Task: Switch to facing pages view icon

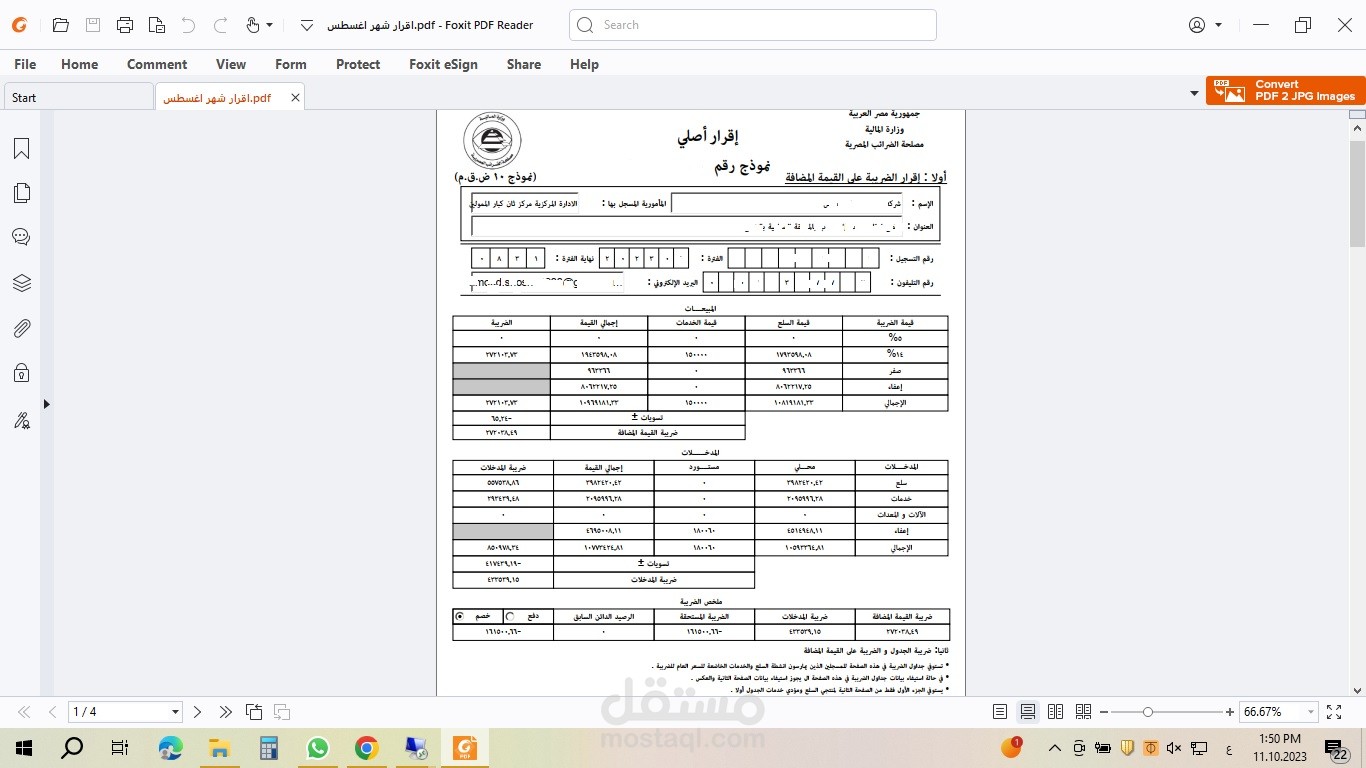Action: coord(1055,712)
